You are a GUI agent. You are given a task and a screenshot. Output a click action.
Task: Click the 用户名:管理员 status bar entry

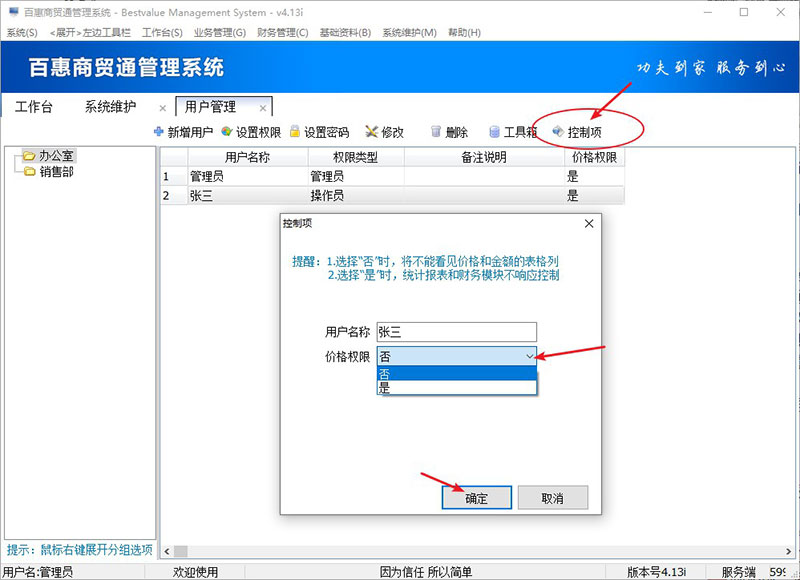pos(38,572)
